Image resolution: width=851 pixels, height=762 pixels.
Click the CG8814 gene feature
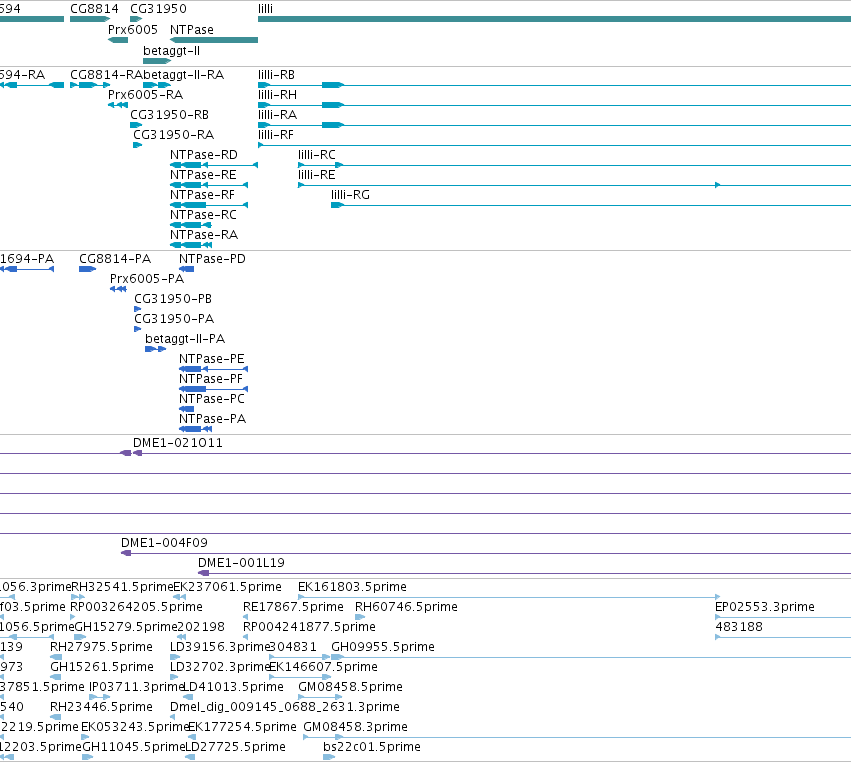click(90, 19)
